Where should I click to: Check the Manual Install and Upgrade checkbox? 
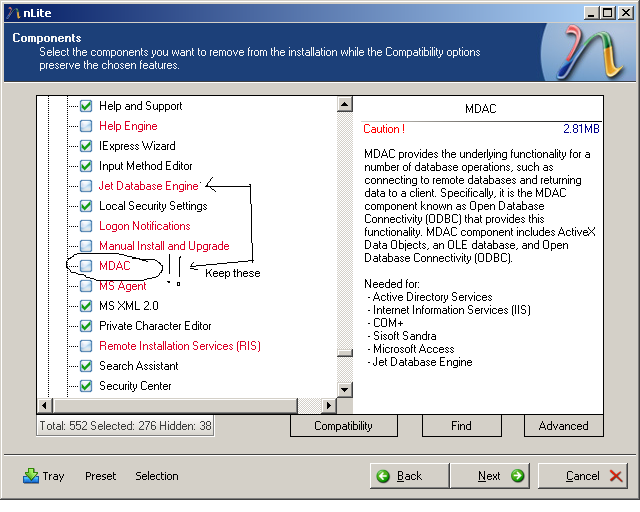pos(86,246)
